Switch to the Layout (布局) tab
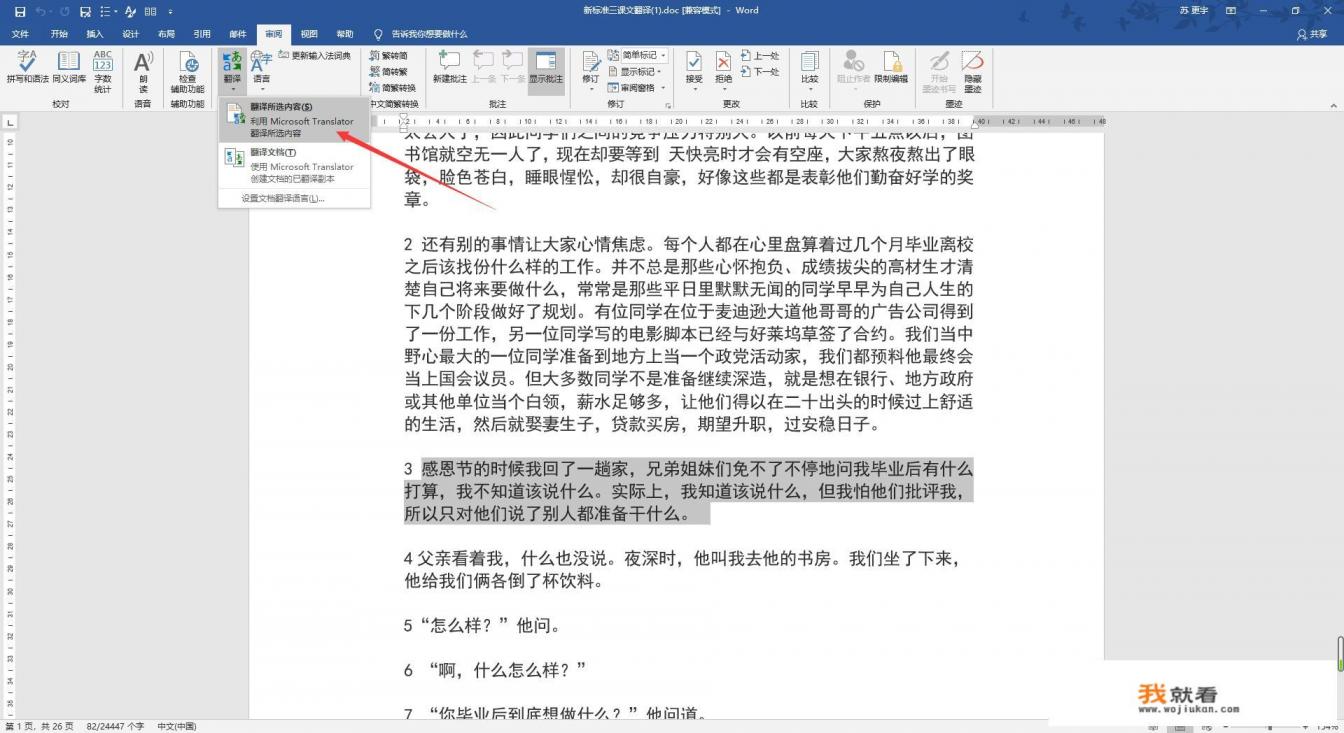This screenshot has height=733, width=1344. point(166,34)
